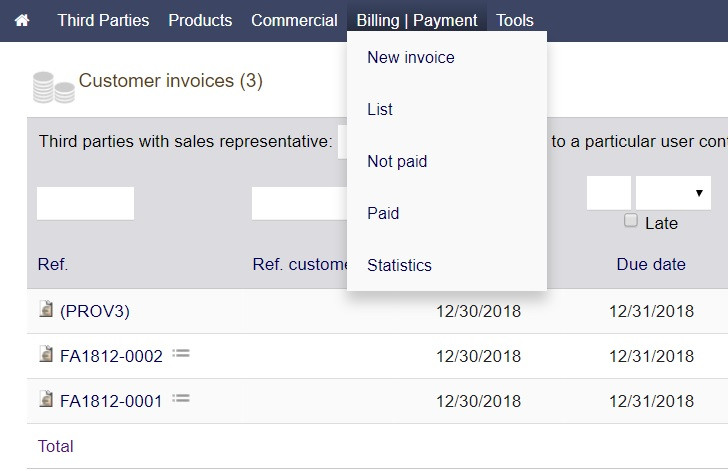Click the due date day input box
Screen dimensions: 728x471
tap(608, 192)
